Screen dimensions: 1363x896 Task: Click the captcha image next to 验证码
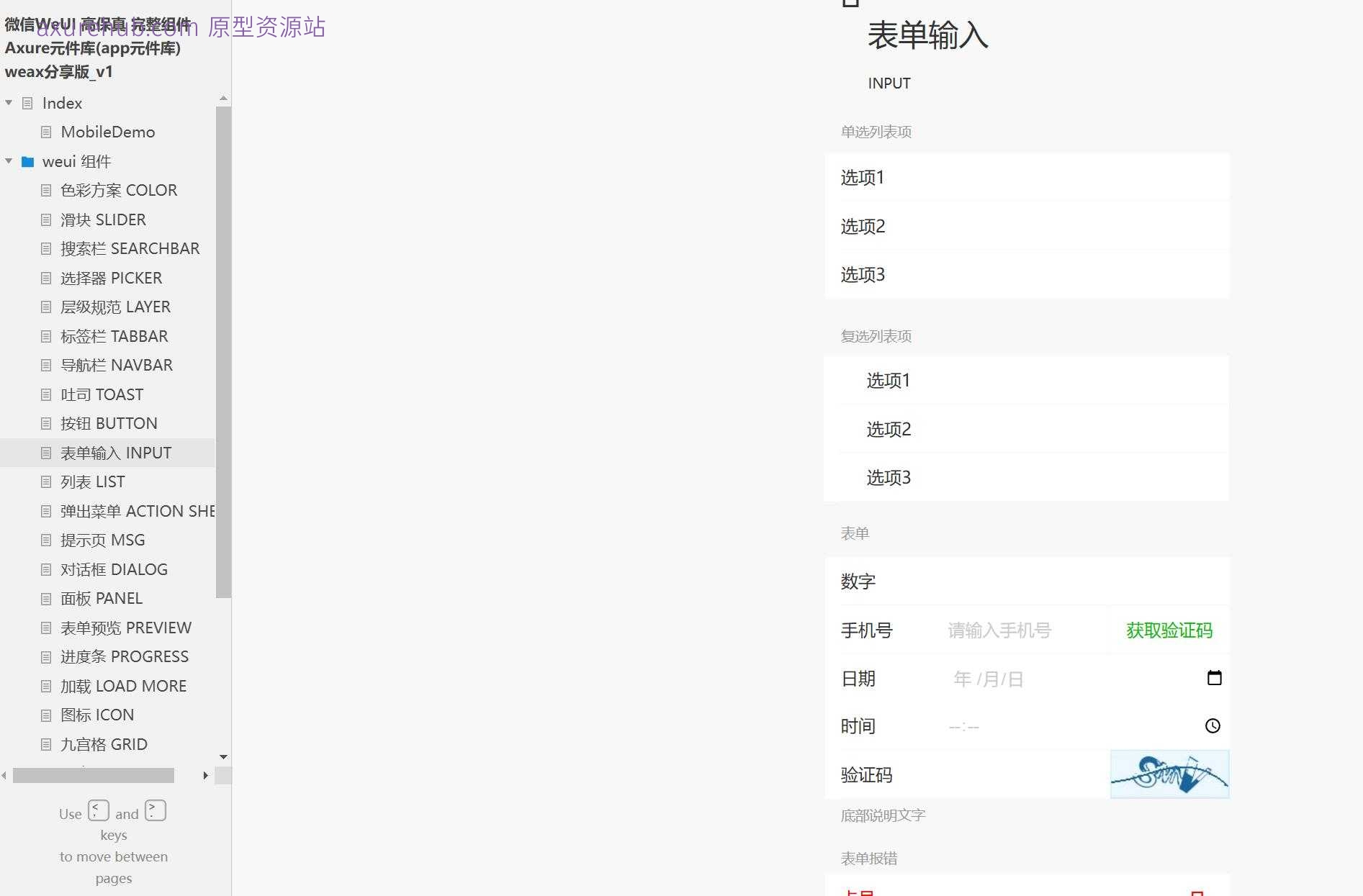(x=1169, y=774)
